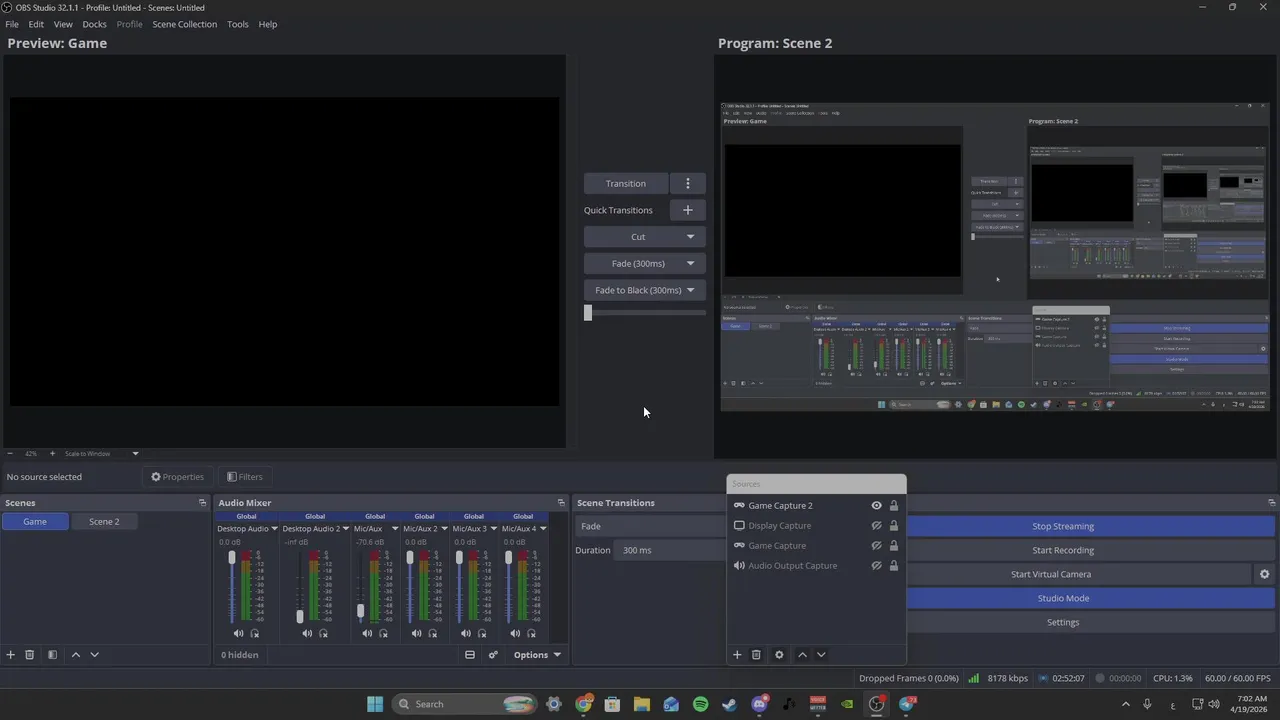Viewport: 1280px width, 720px height.
Task: Zoom in preview with plus icon
Action: coord(52,454)
